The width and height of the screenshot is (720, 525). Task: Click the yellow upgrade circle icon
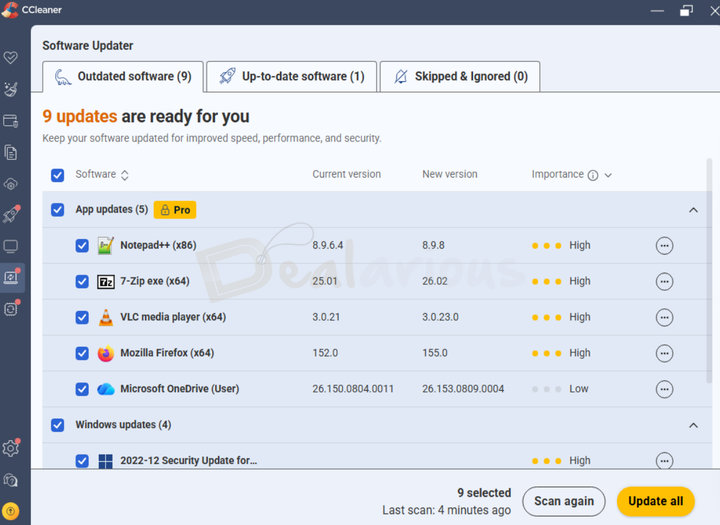coord(11,511)
